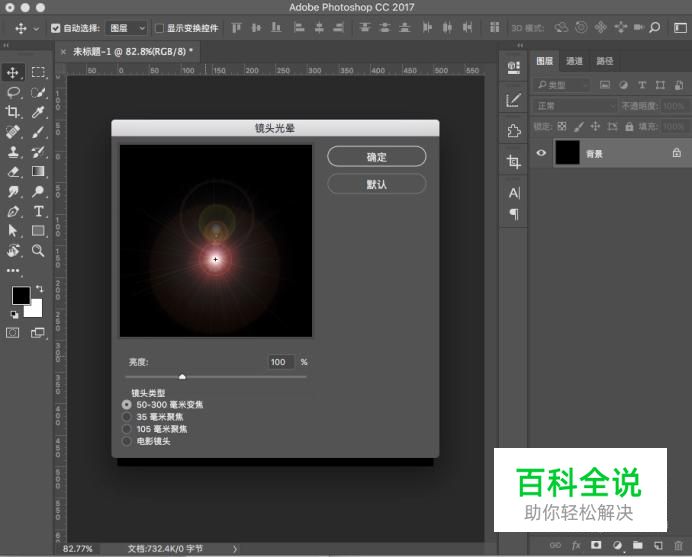Open the extra tools ellipsis menu
Viewport: 692px width, 557px height.
click(13, 270)
